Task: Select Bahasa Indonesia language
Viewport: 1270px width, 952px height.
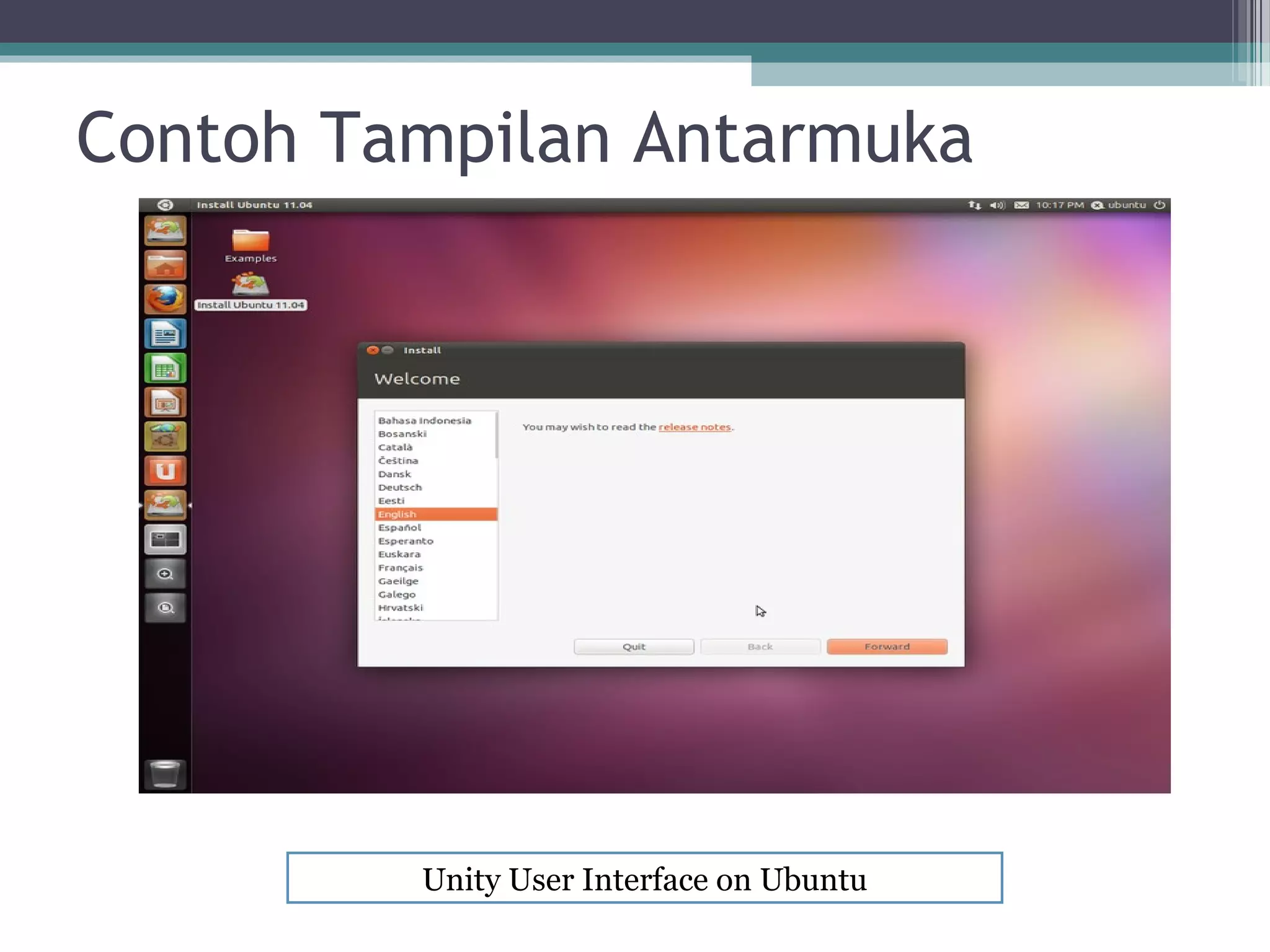Action: pyautogui.click(x=435, y=420)
